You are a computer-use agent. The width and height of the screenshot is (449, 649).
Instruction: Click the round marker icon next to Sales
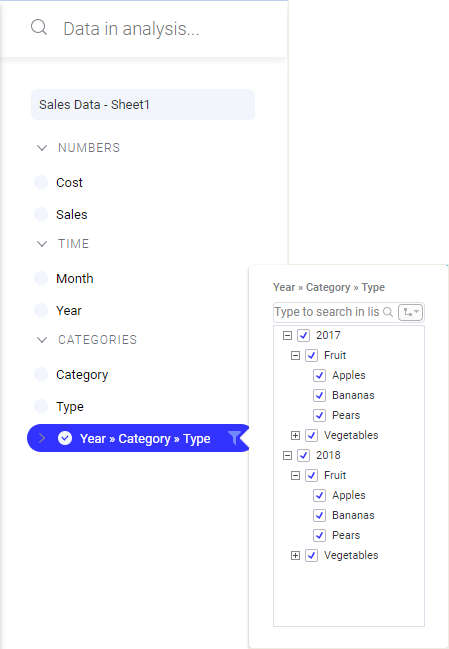click(41, 214)
